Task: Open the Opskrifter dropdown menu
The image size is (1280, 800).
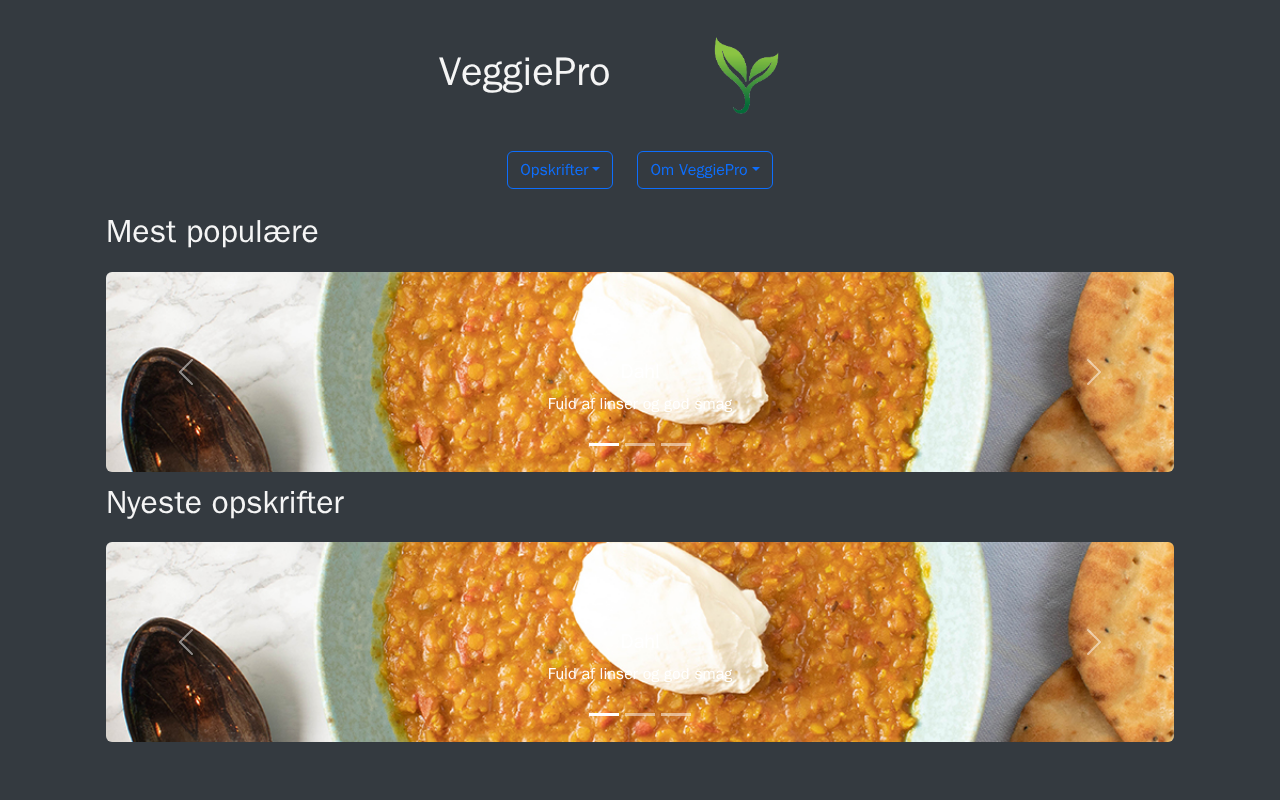Action: coord(560,170)
